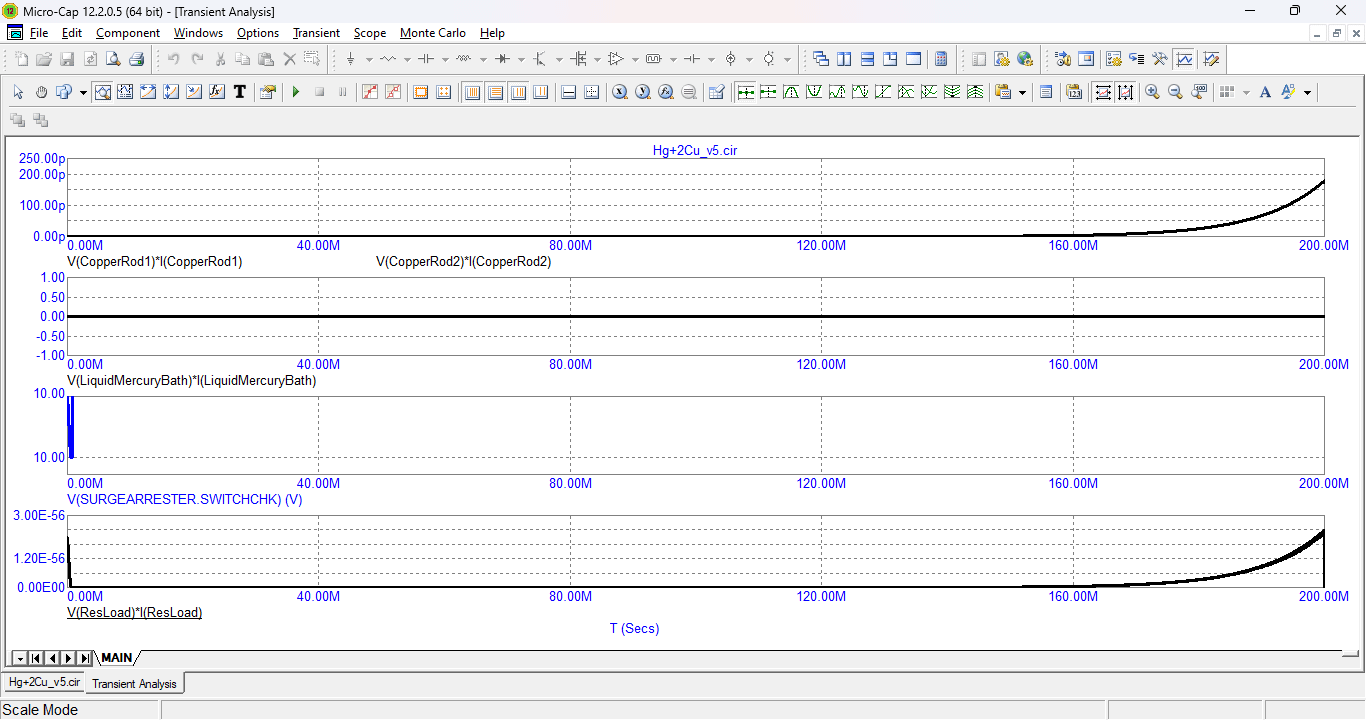Screen dimensions: 1366x720
Task: Click the go-to-peak cursor icon
Action: pyautogui.click(x=791, y=92)
